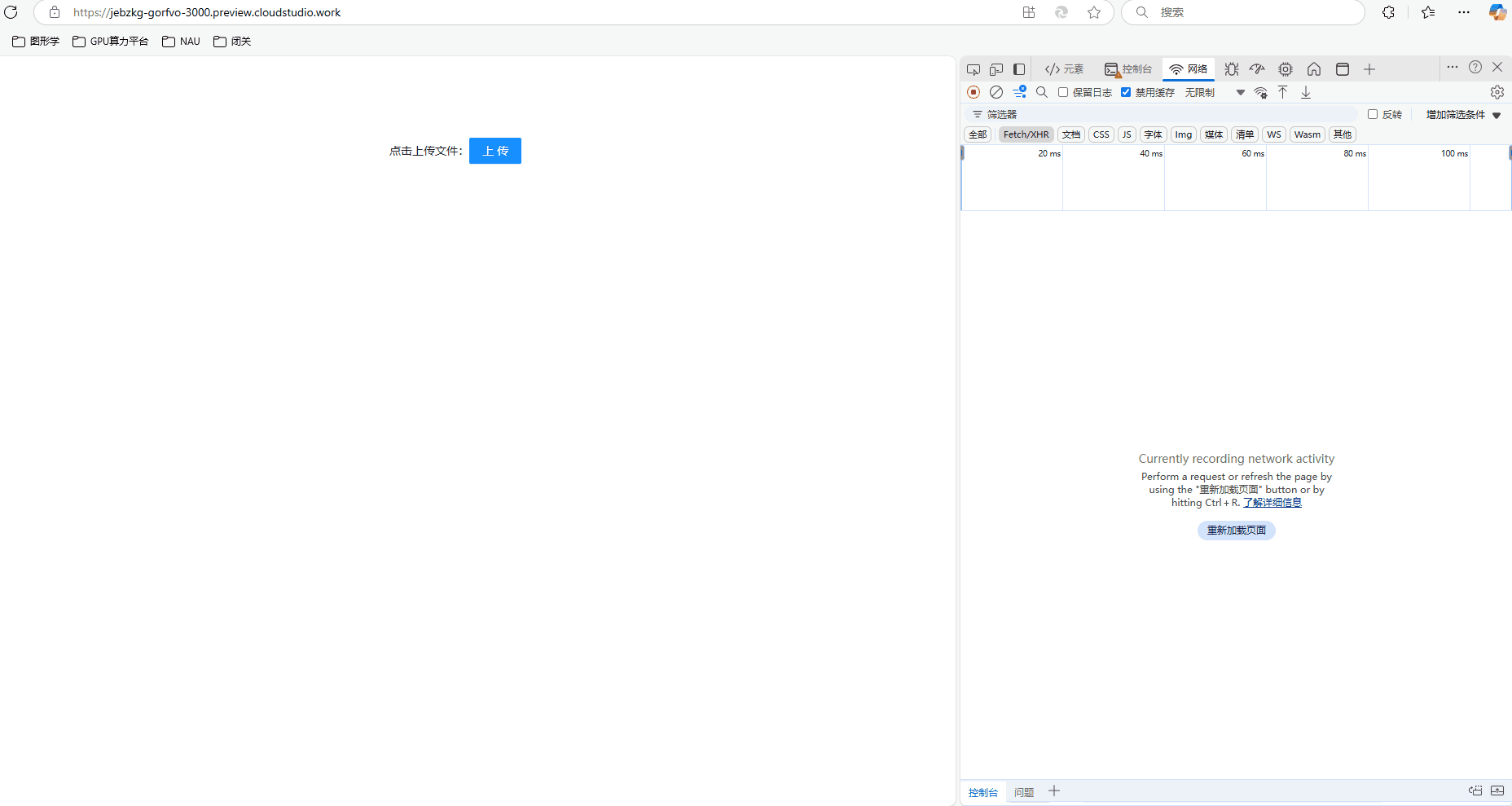Open DevTools customize ellipsis menu
The width and height of the screenshot is (1512, 806).
click(1453, 67)
